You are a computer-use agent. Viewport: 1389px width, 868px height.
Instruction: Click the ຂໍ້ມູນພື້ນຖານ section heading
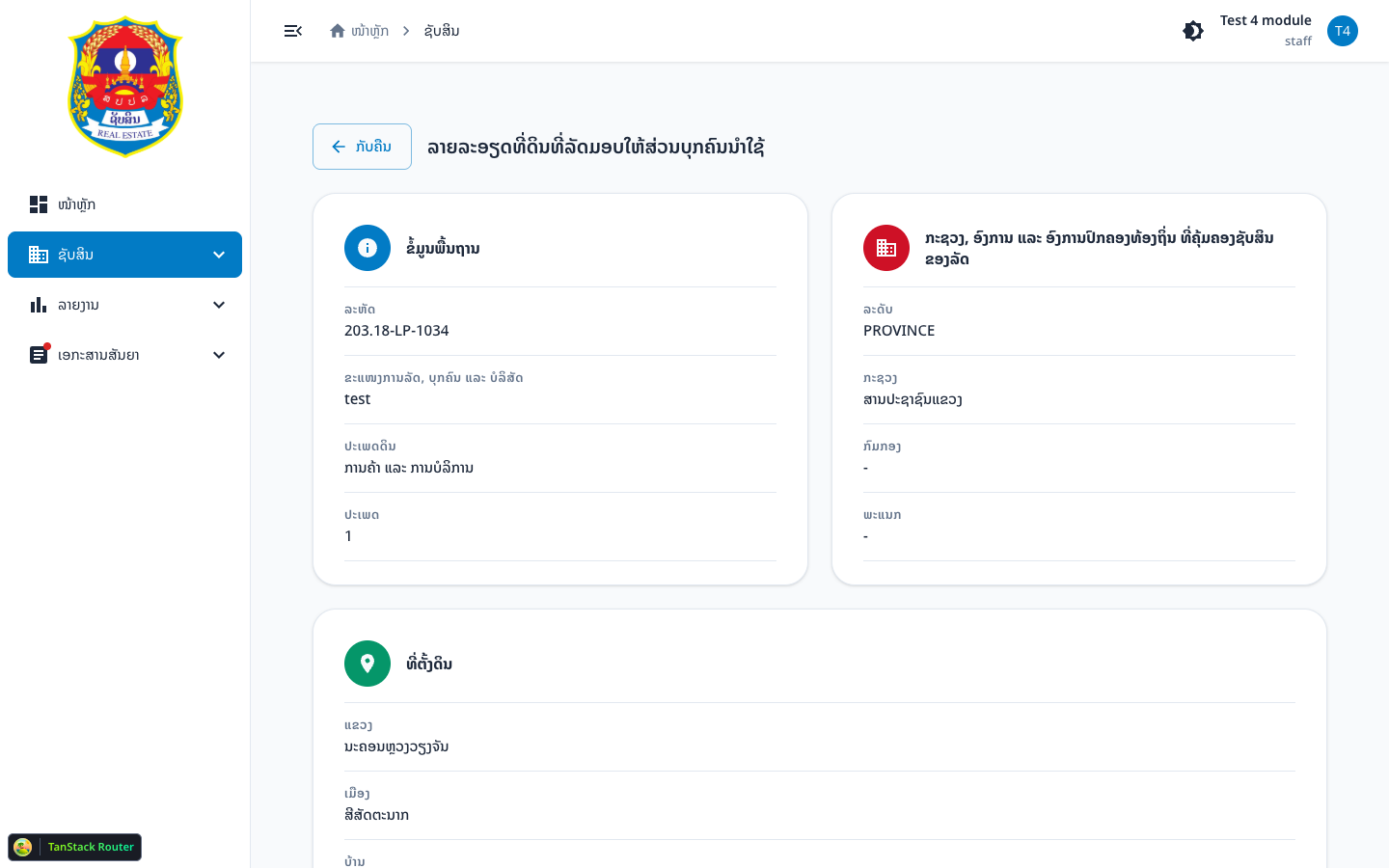(443, 248)
